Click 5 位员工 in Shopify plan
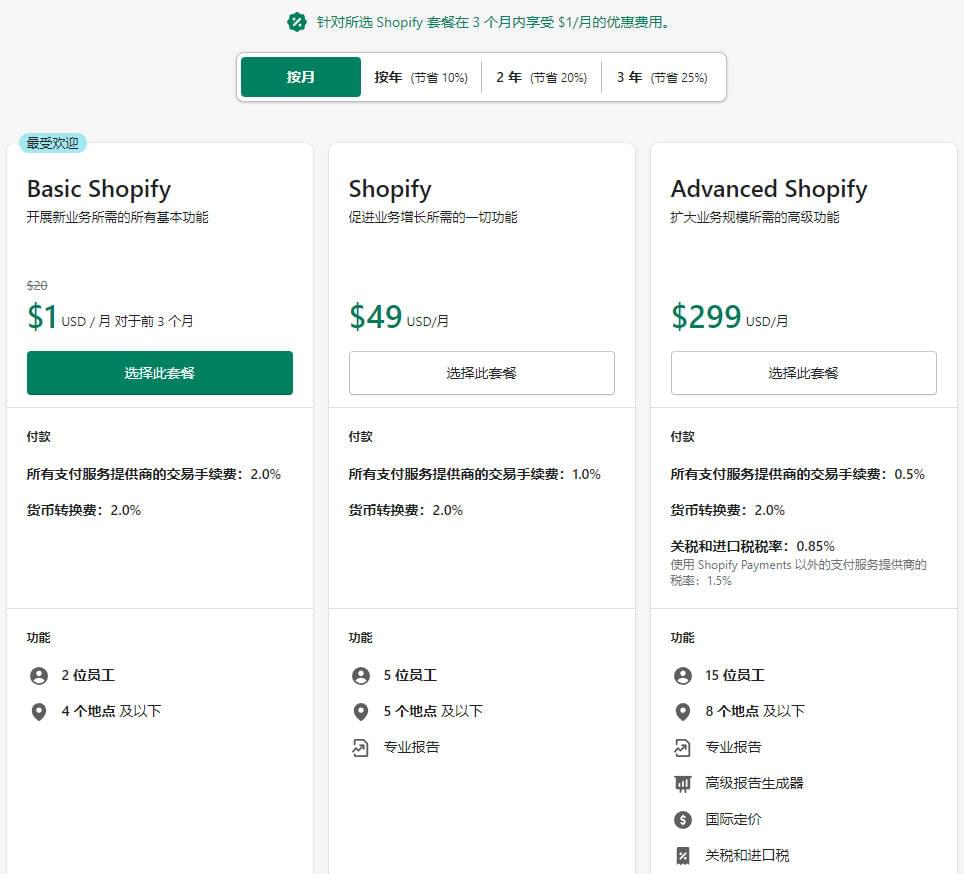 (x=410, y=675)
